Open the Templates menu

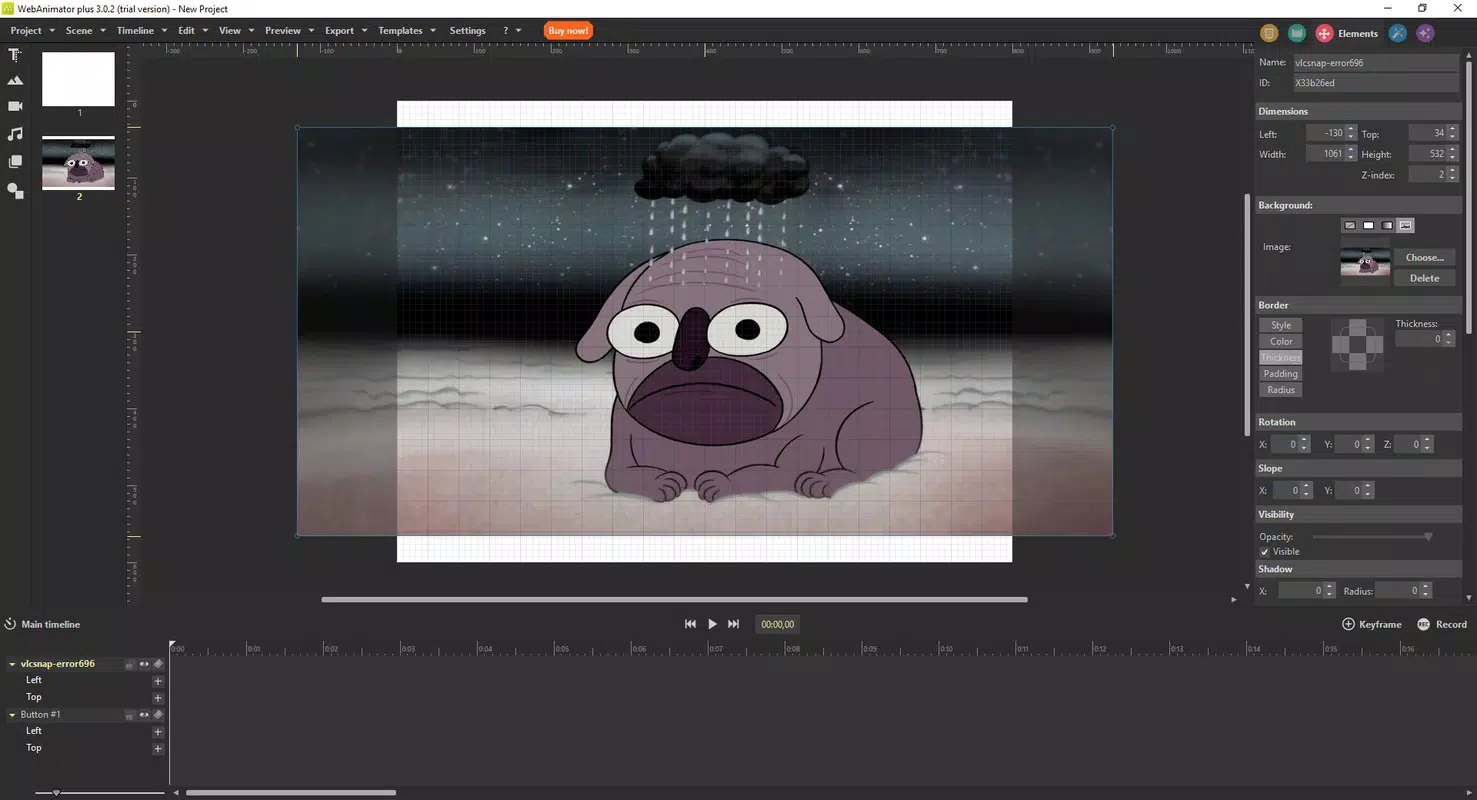(400, 31)
